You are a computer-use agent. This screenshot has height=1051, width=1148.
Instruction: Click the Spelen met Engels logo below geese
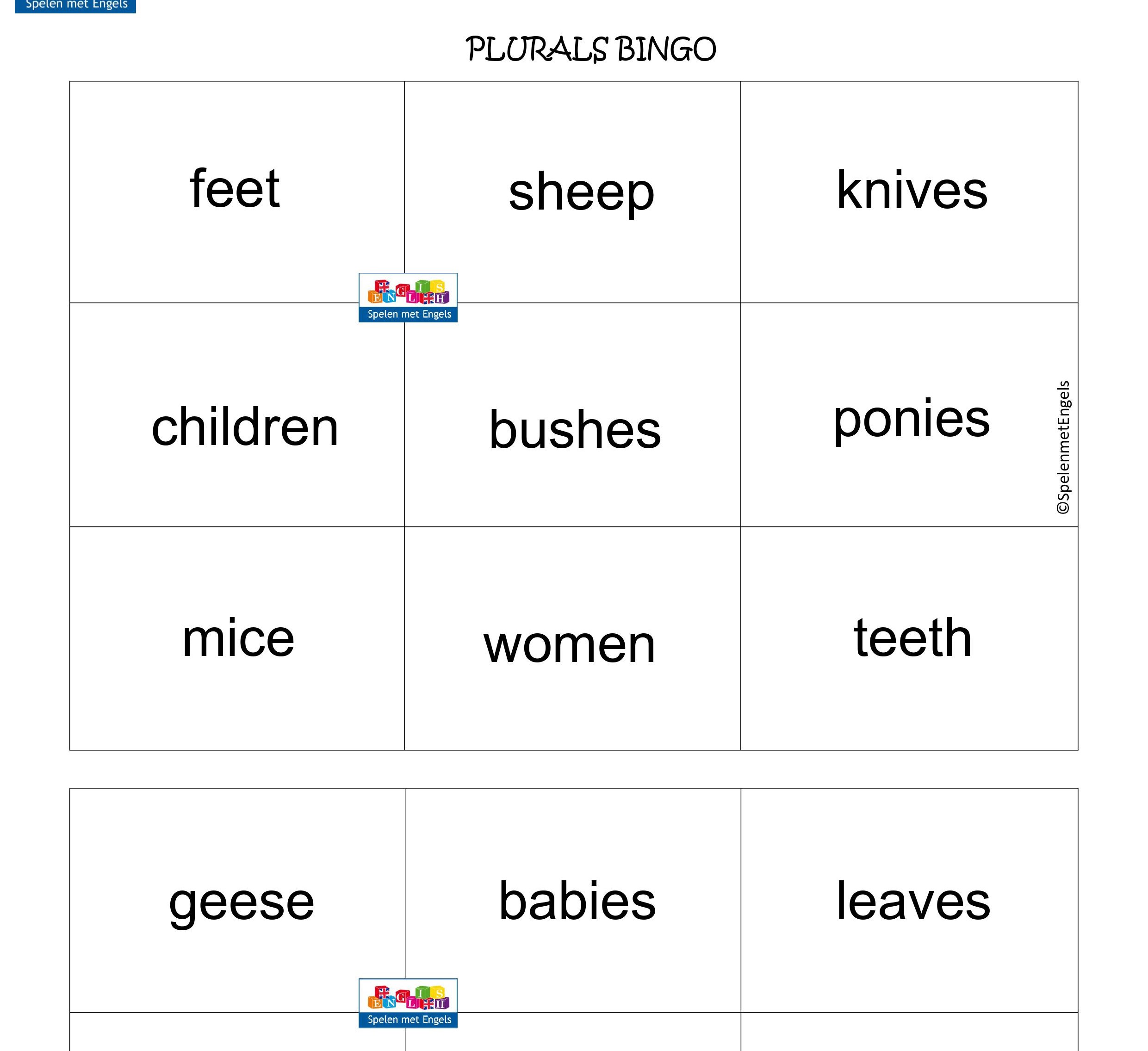click(408, 1003)
